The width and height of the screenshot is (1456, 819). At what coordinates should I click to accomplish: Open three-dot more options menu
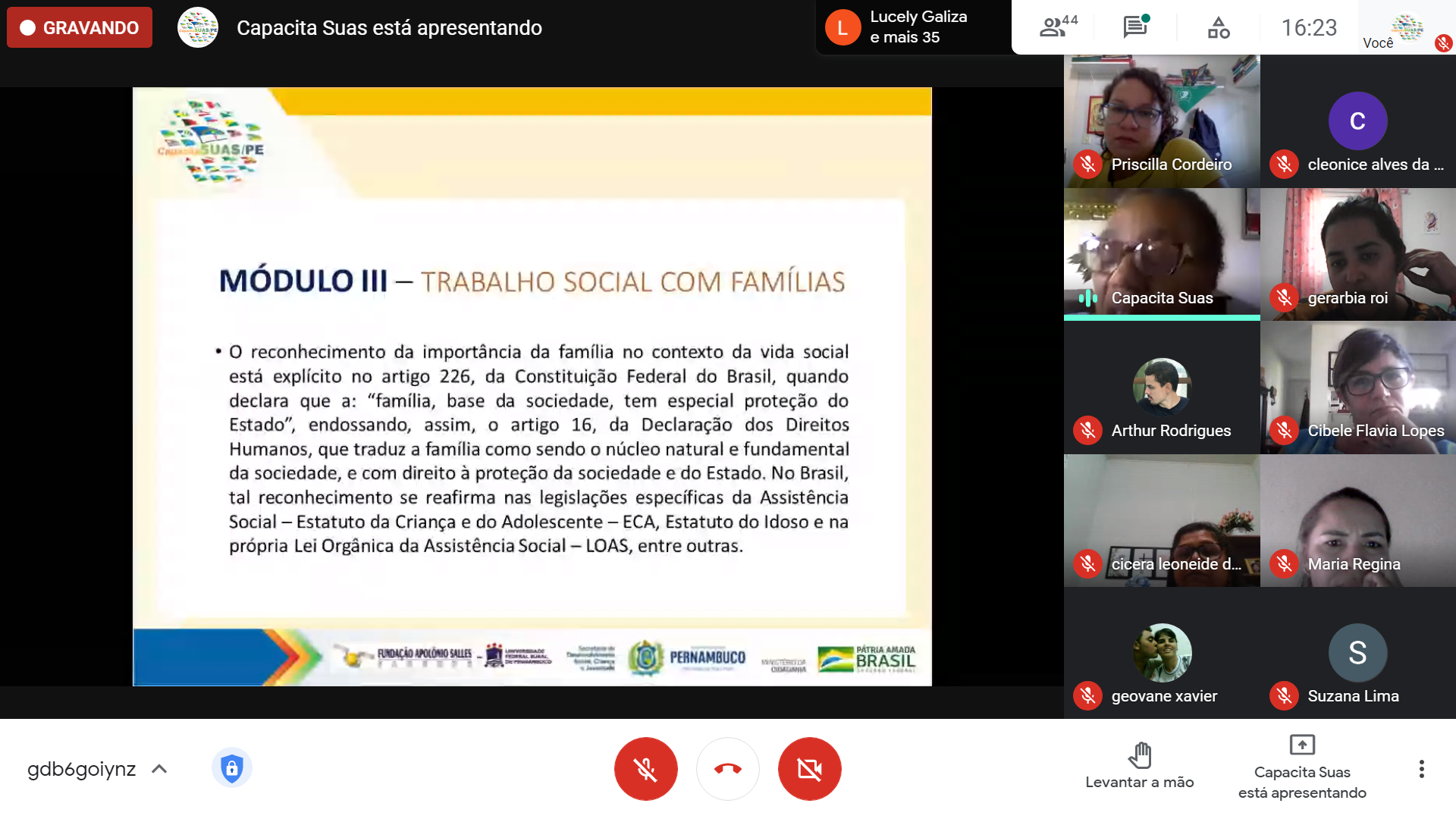click(1421, 769)
